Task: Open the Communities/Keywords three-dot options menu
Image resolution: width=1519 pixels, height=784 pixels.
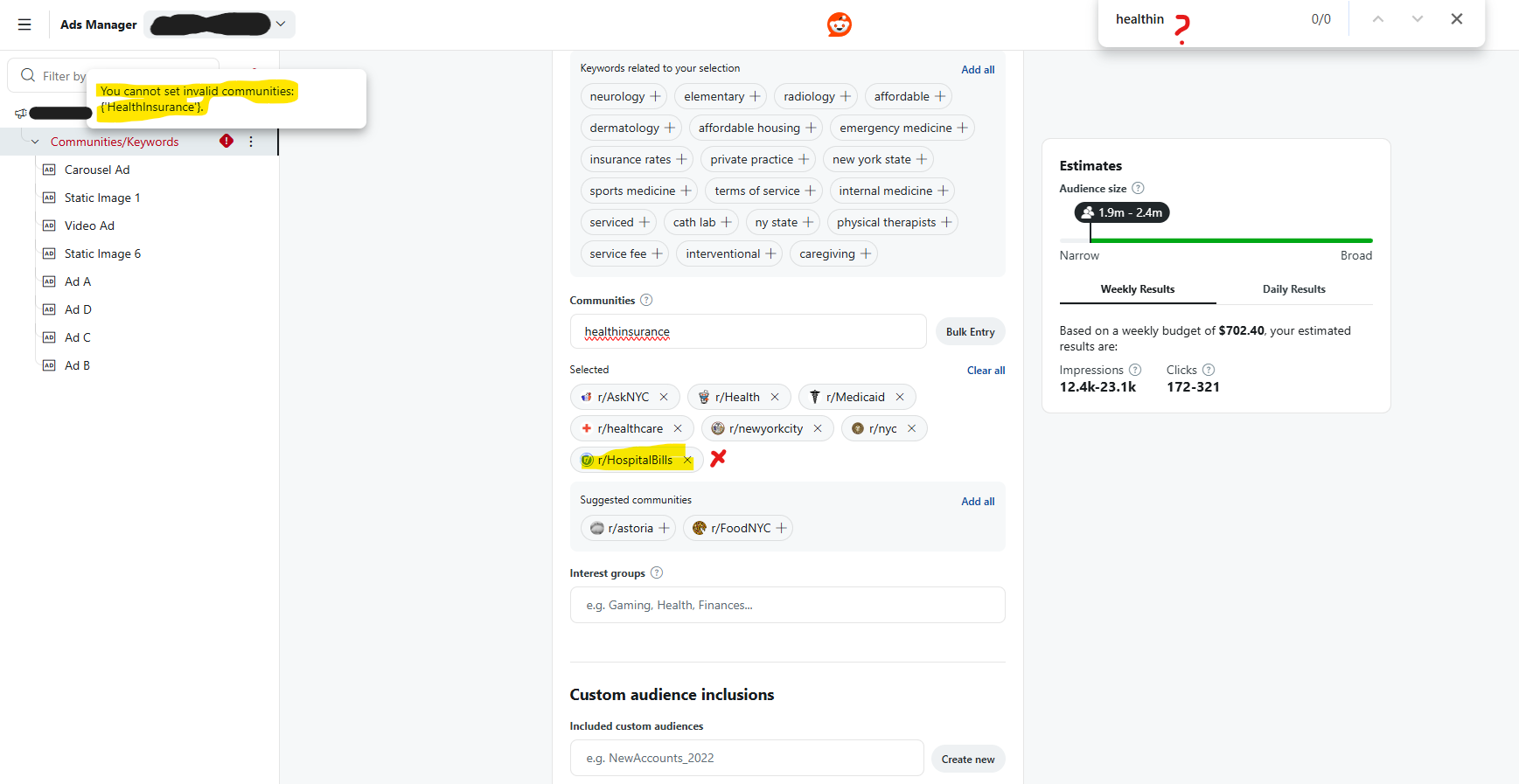Action: pyautogui.click(x=251, y=142)
